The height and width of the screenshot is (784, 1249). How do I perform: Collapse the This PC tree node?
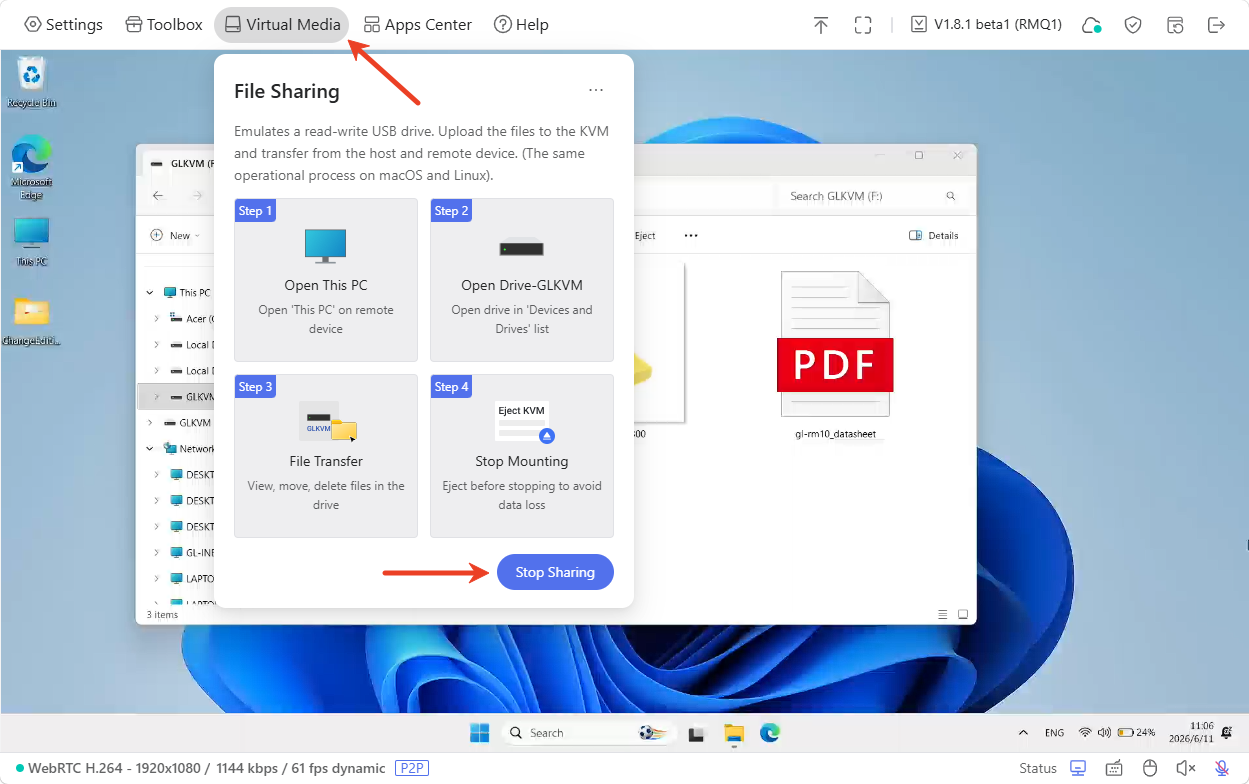[x=150, y=293]
